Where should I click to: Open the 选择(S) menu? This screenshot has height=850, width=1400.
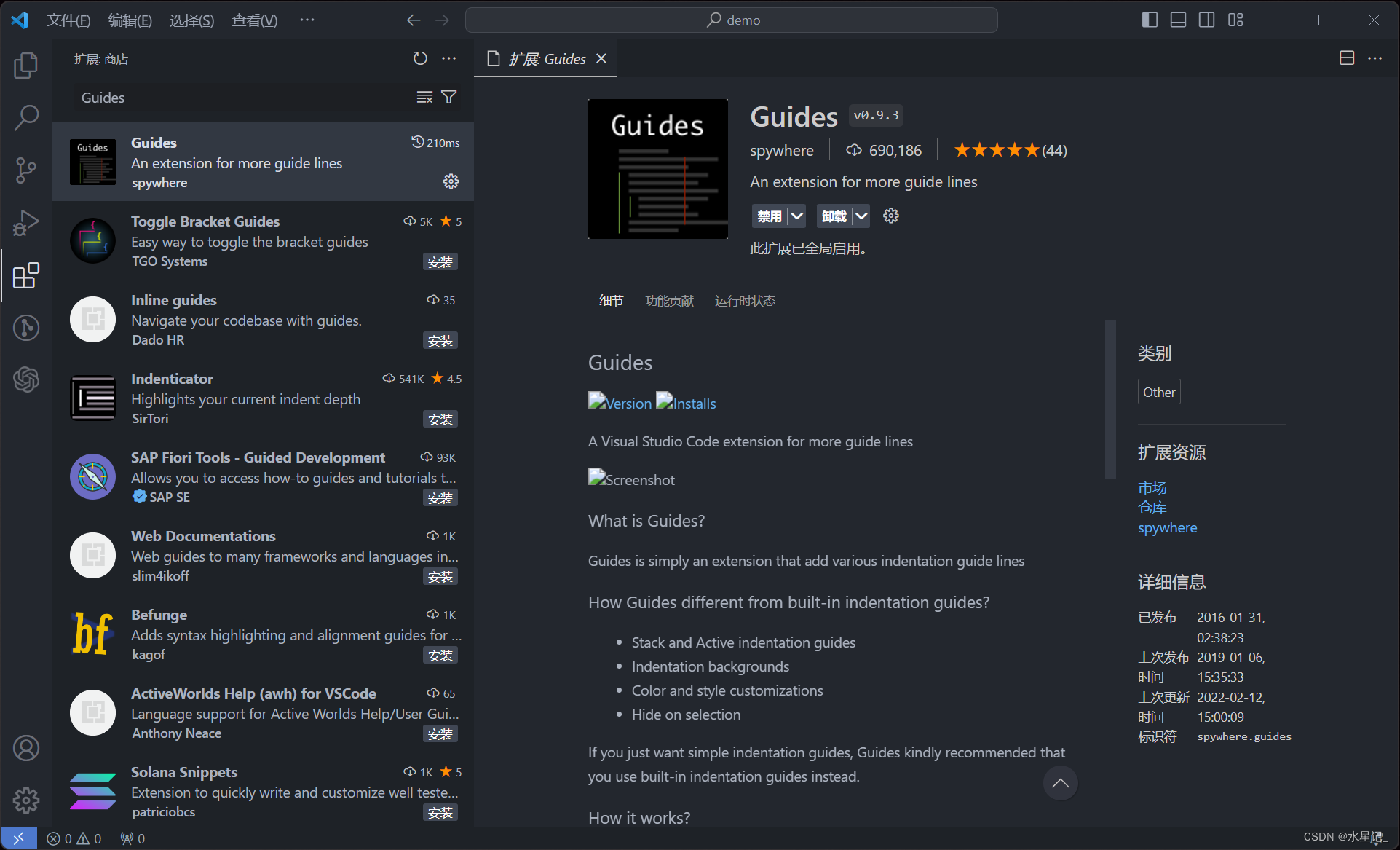pos(192,20)
